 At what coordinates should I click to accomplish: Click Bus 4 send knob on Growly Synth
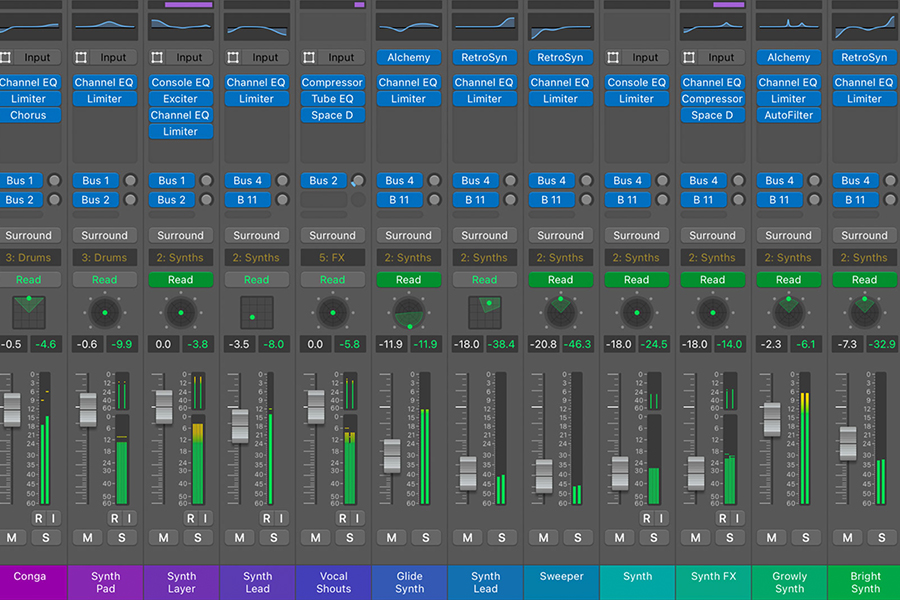814,180
